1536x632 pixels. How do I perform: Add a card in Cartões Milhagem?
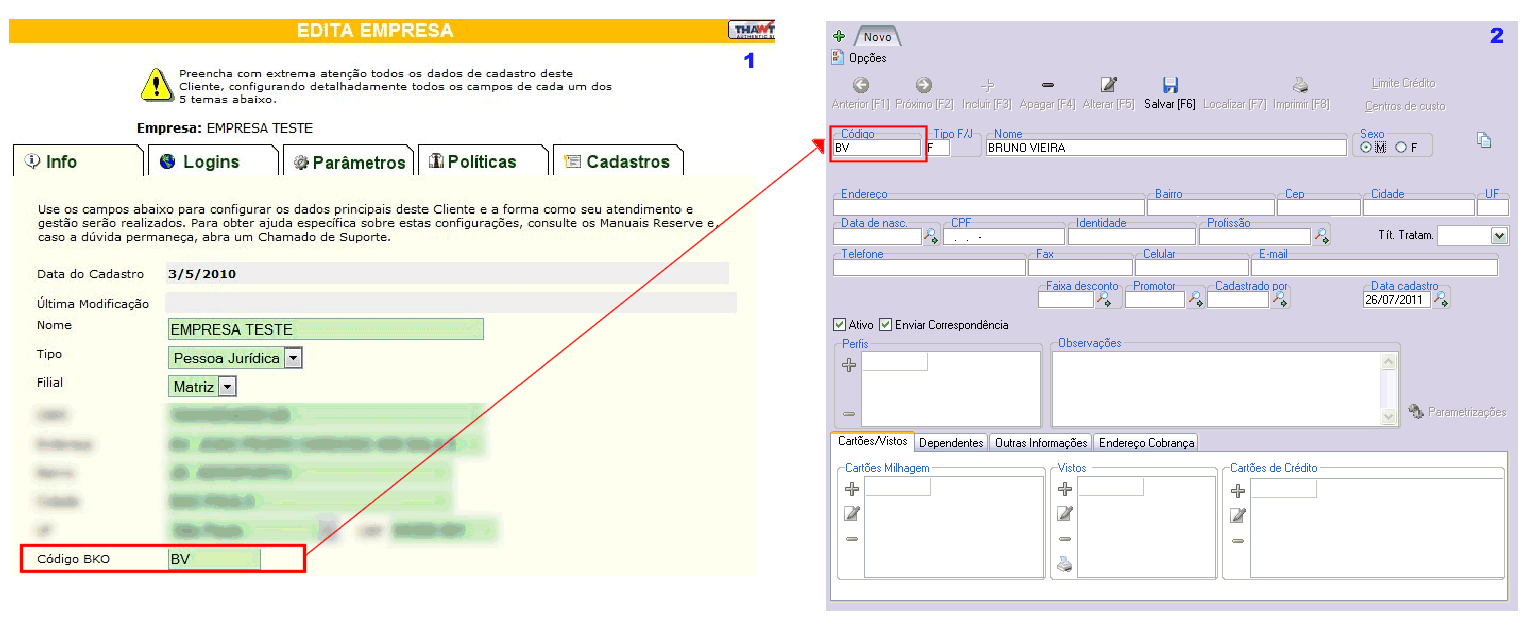[852, 489]
